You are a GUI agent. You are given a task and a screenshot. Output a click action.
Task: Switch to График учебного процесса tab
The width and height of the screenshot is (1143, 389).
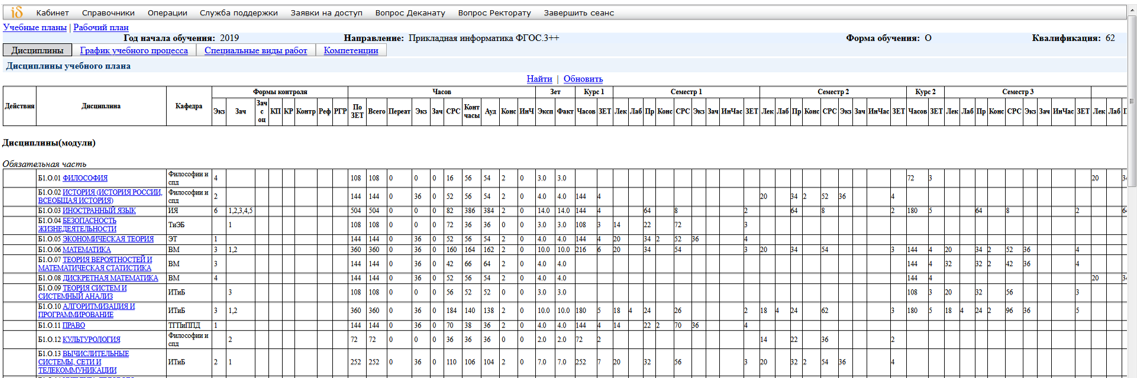(134, 51)
